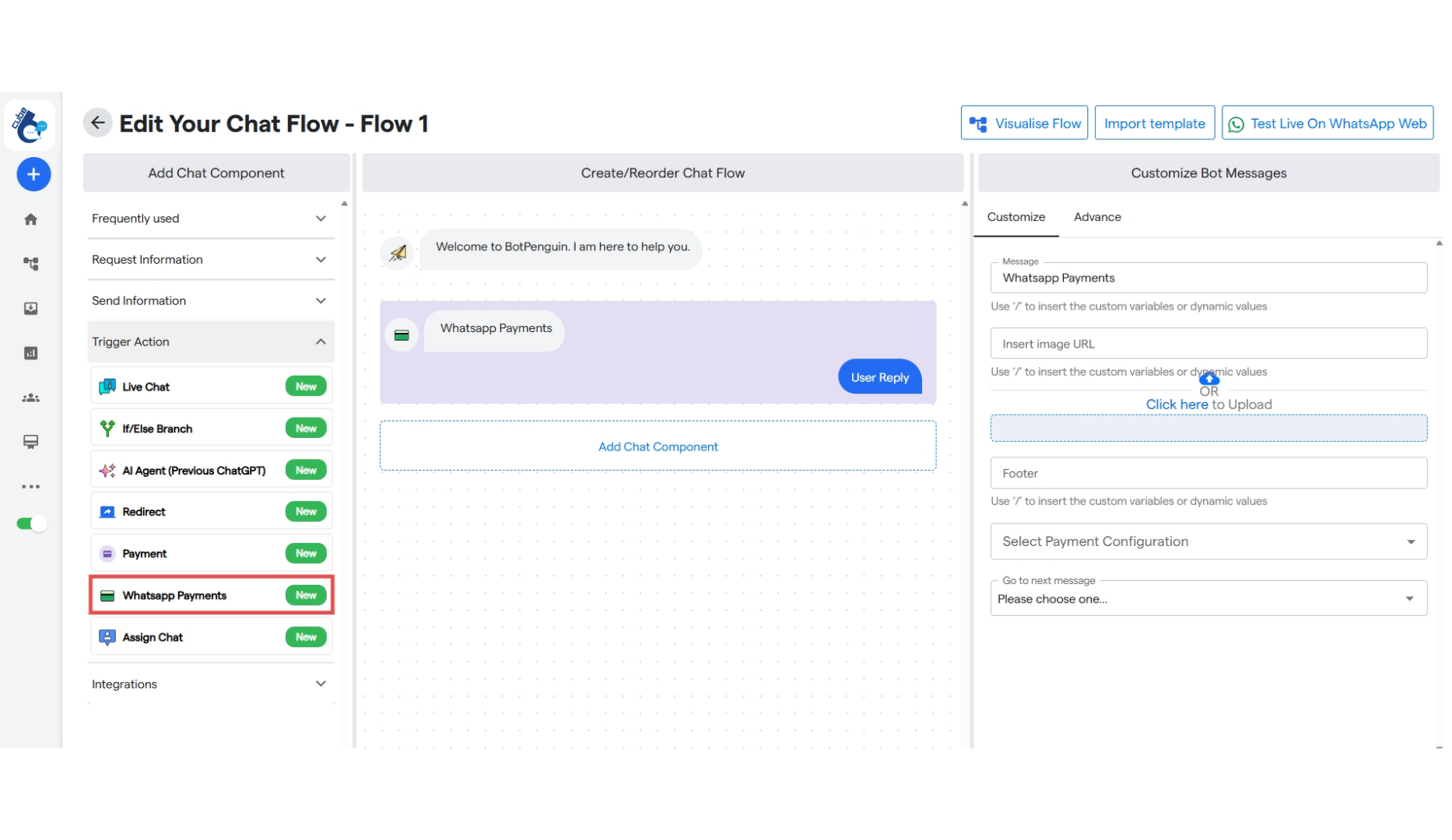This screenshot has height=840, width=1452.
Task: Toggle the green sidebar switch
Action: point(31,523)
